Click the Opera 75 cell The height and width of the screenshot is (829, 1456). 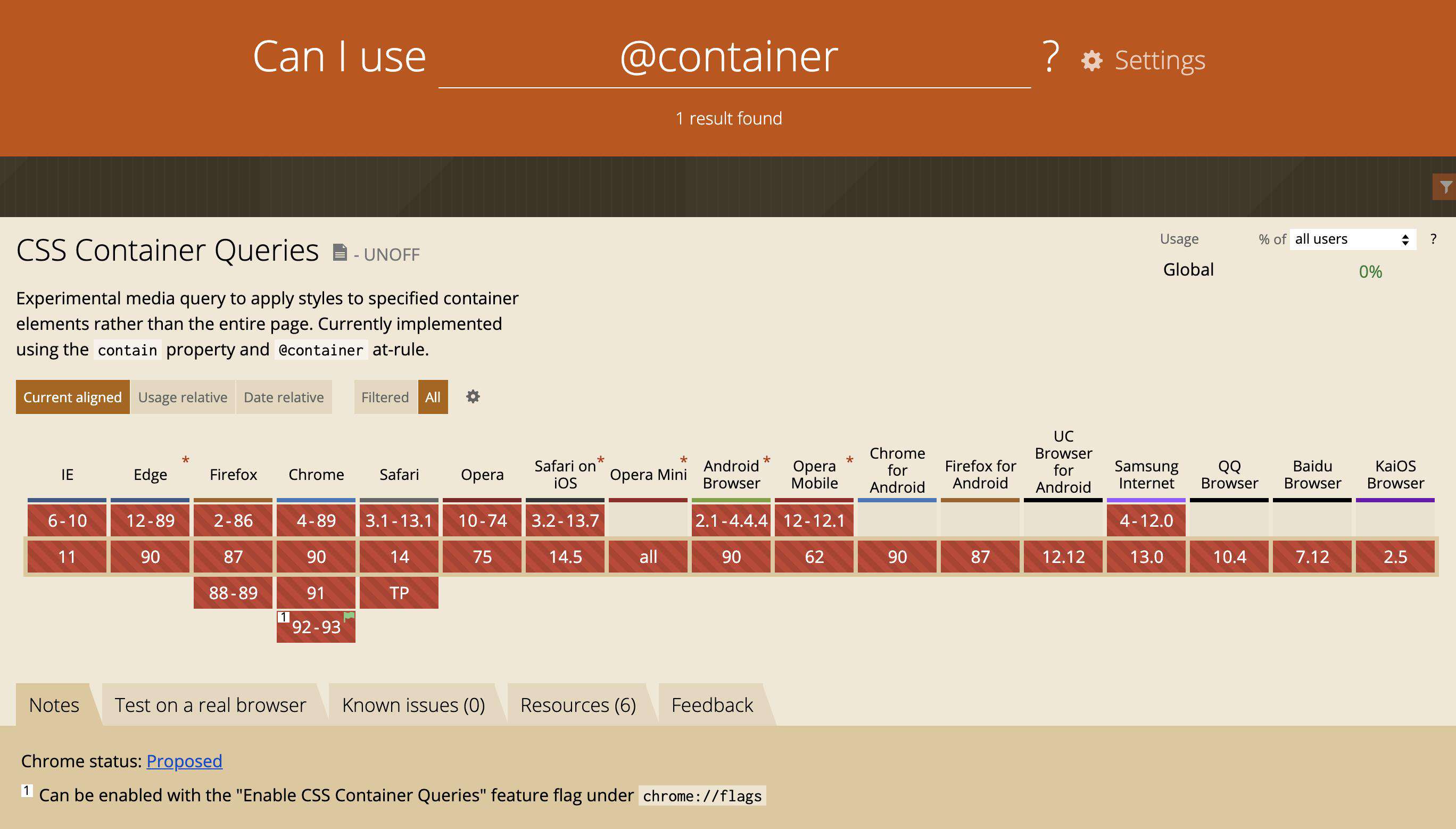[x=482, y=556]
